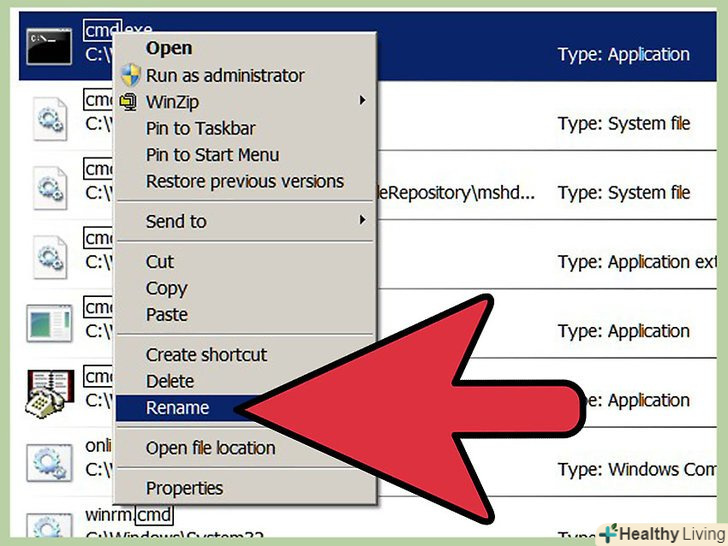Choose Paste in the context menu
The height and width of the screenshot is (546, 728).
(245, 315)
